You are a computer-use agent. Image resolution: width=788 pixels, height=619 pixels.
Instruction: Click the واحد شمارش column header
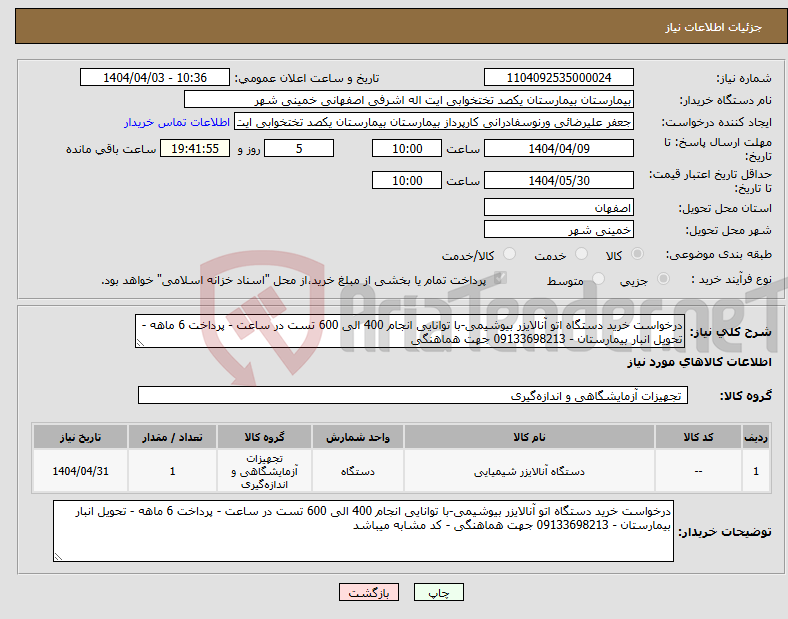(357, 437)
